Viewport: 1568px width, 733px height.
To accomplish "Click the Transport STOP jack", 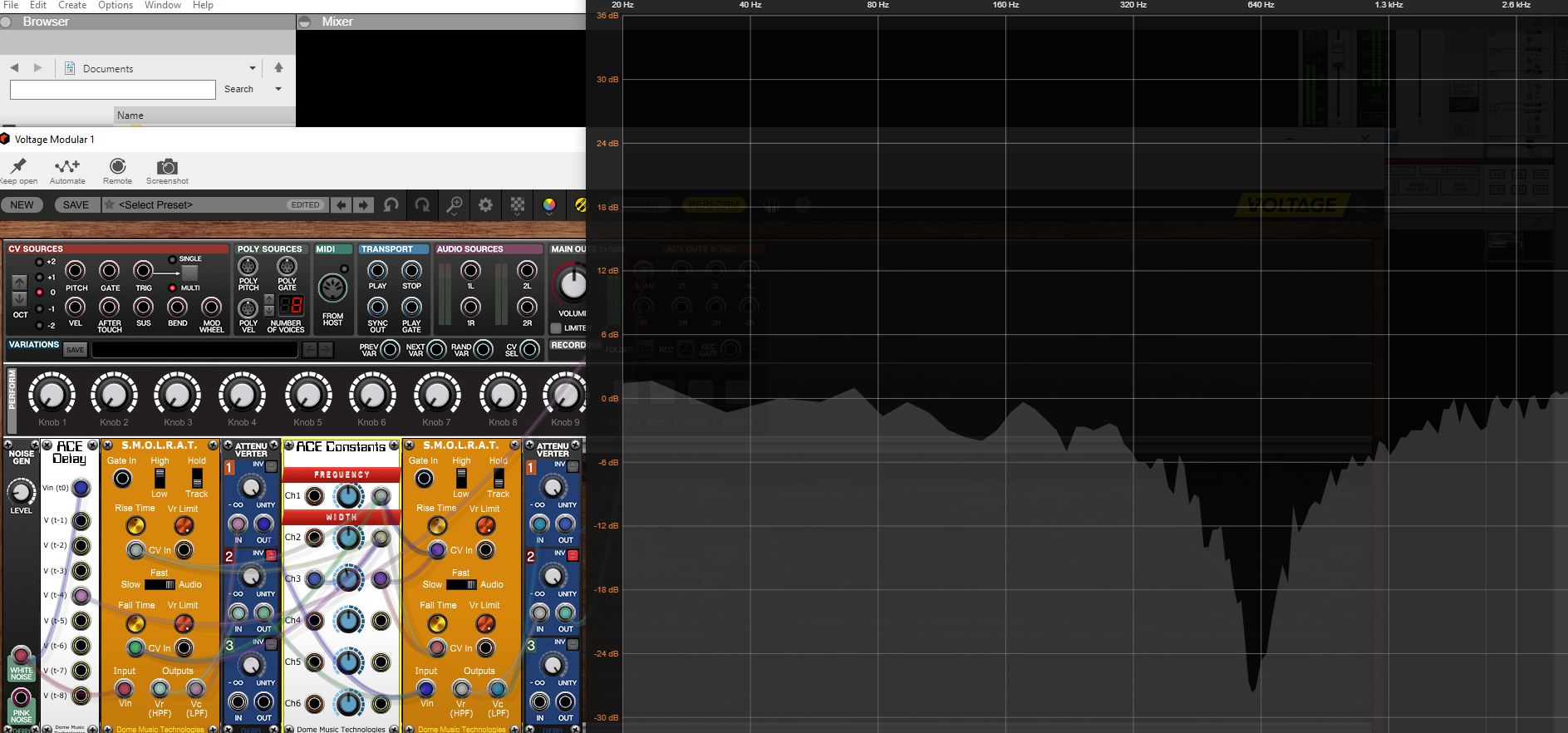I will click(411, 270).
